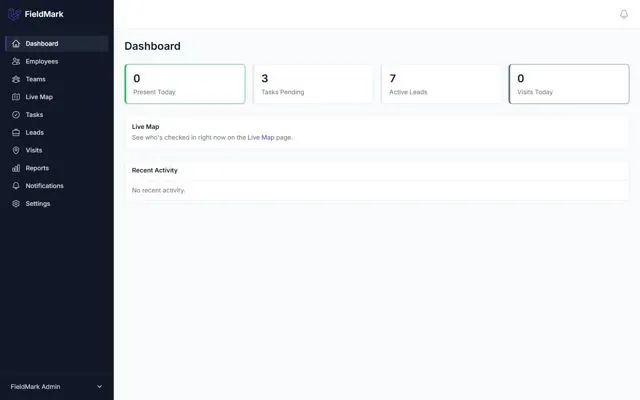640x400 pixels.
Task: Click the Tasks checkmark circle icon
Action: pos(16,115)
